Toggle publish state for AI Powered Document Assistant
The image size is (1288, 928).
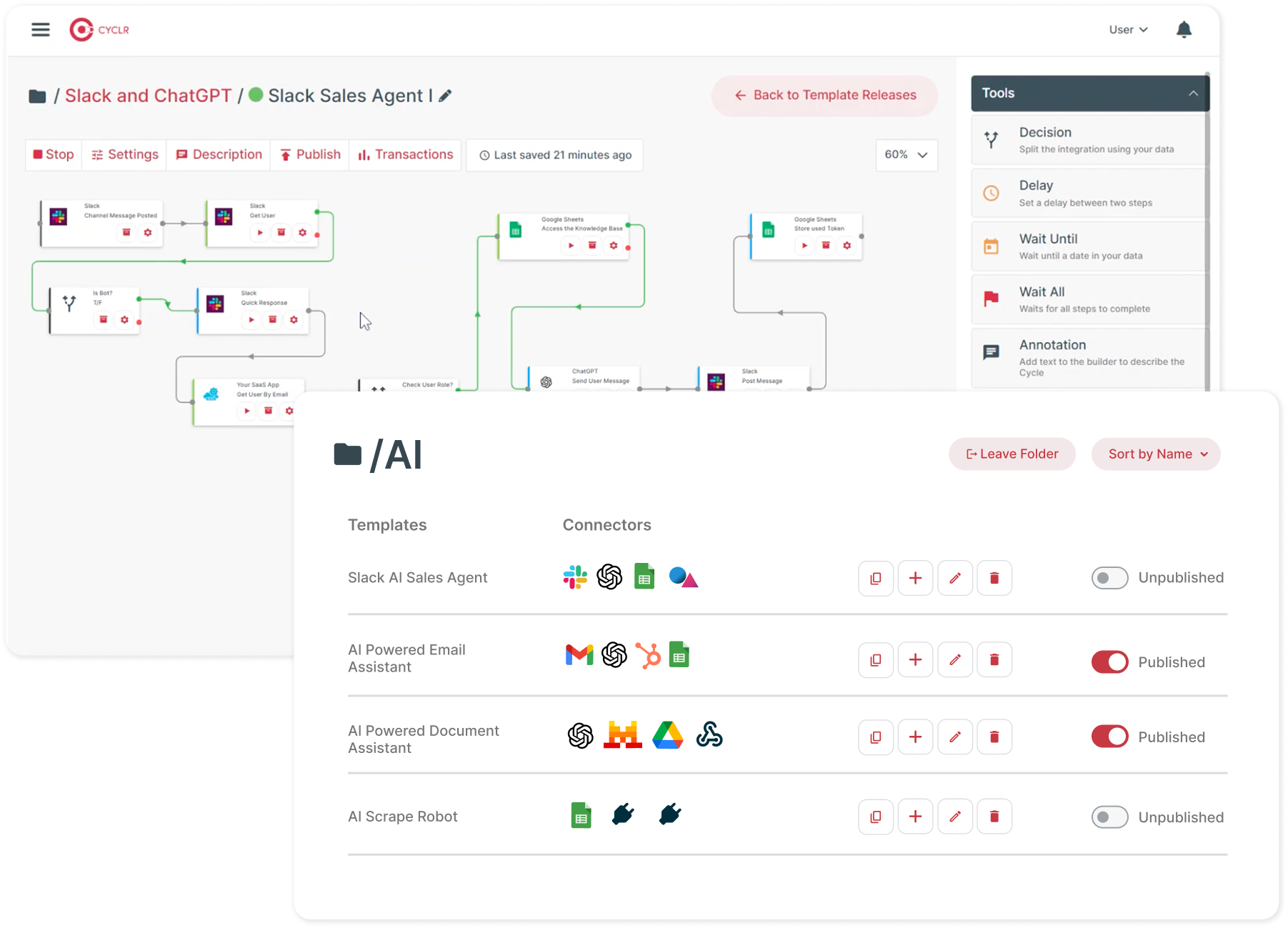point(1109,737)
